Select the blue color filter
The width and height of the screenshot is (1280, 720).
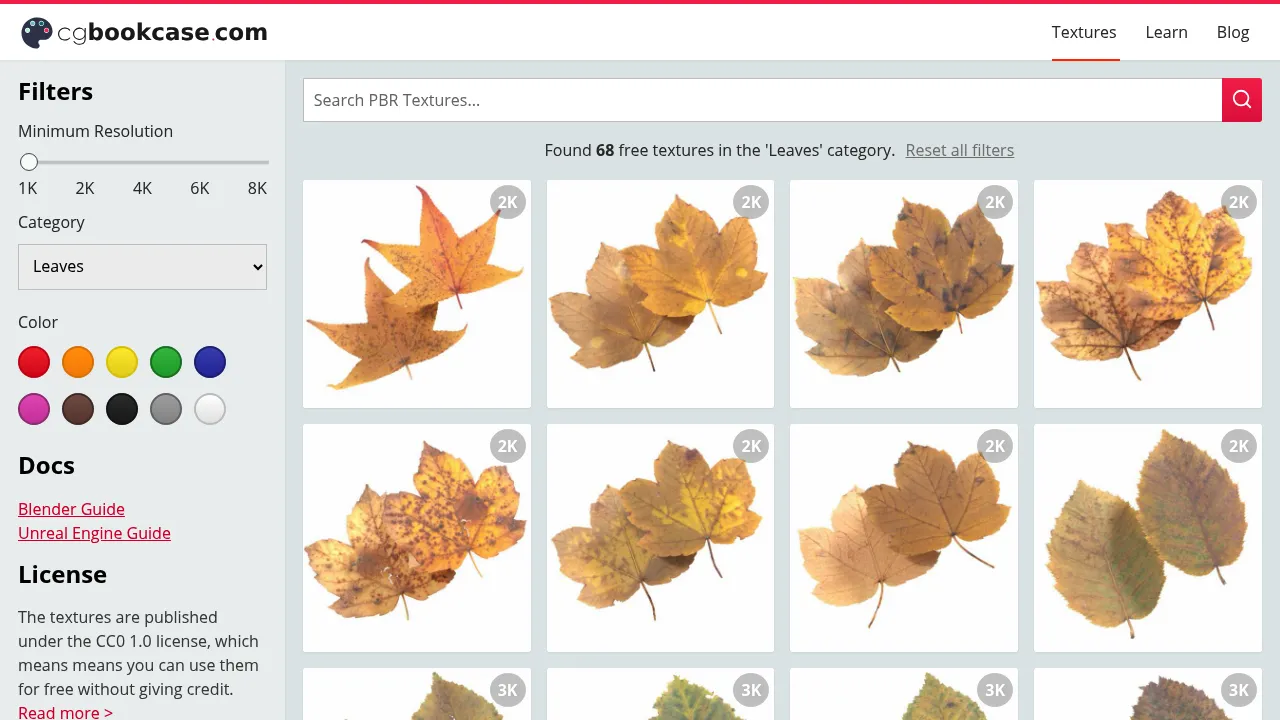coord(210,362)
